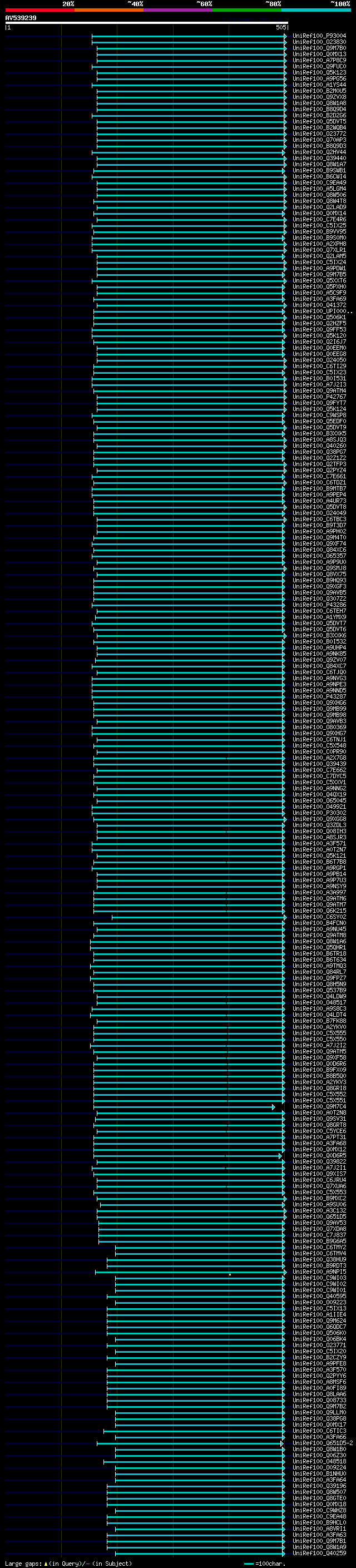Select the UniRef100_A2X7G8 label
Screen dimensions: 356x1568
319,758
